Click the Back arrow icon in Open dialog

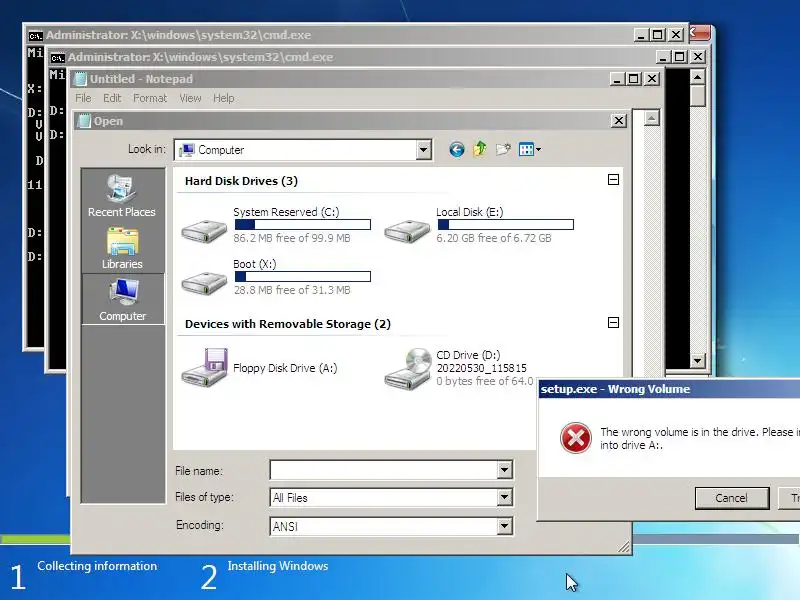click(457, 149)
